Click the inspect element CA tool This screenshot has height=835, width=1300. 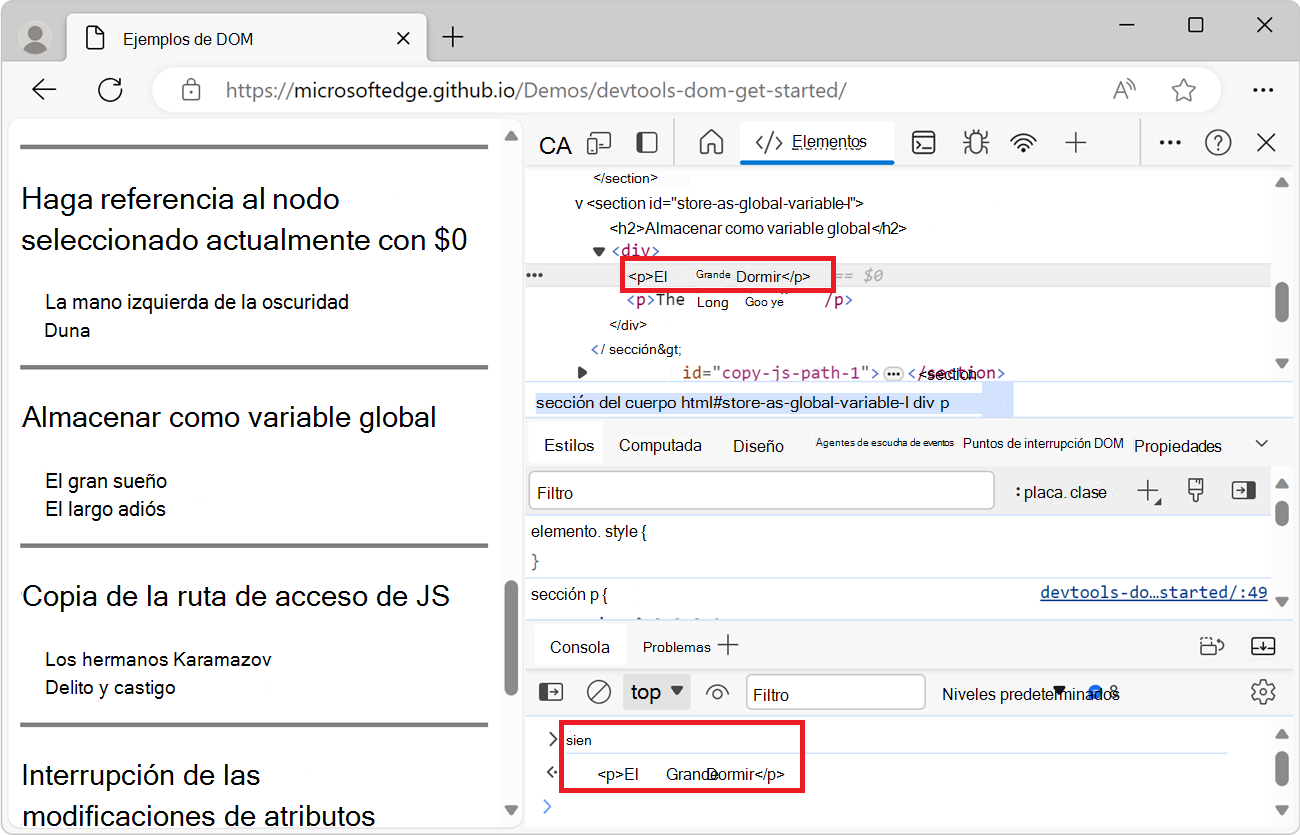pos(555,146)
